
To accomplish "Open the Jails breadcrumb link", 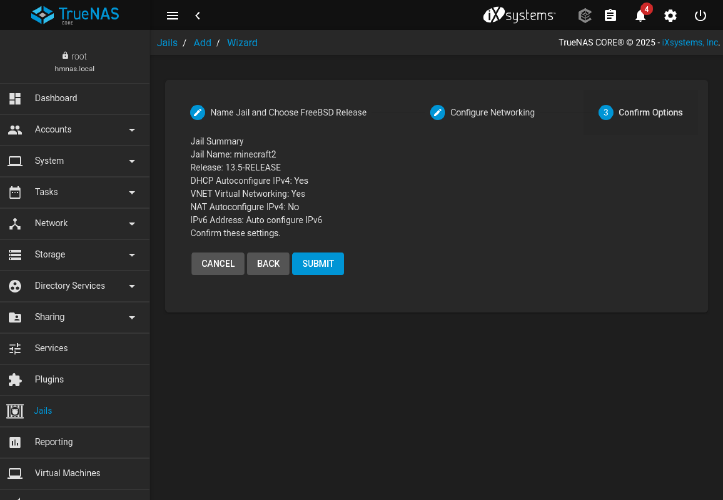I will coord(167,43).
